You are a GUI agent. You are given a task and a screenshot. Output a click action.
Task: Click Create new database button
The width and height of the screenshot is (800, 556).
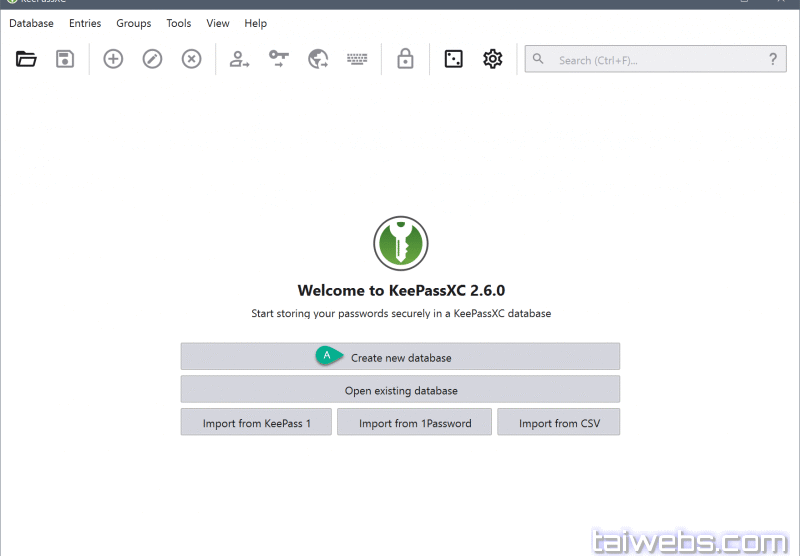pyautogui.click(x=400, y=357)
